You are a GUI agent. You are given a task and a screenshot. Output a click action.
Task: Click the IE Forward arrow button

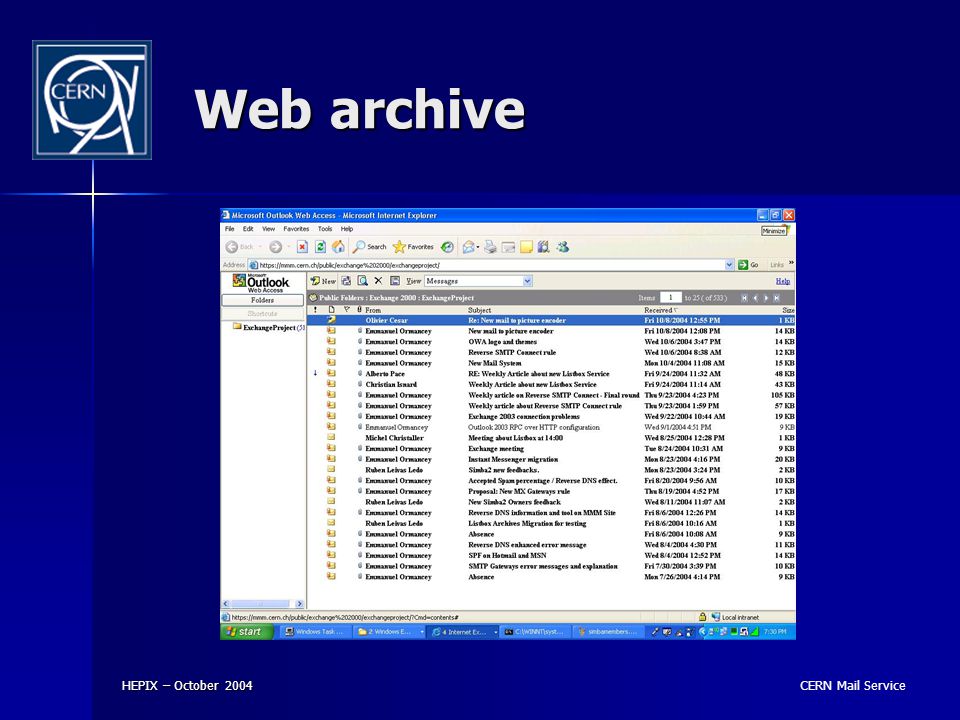pos(276,247)
